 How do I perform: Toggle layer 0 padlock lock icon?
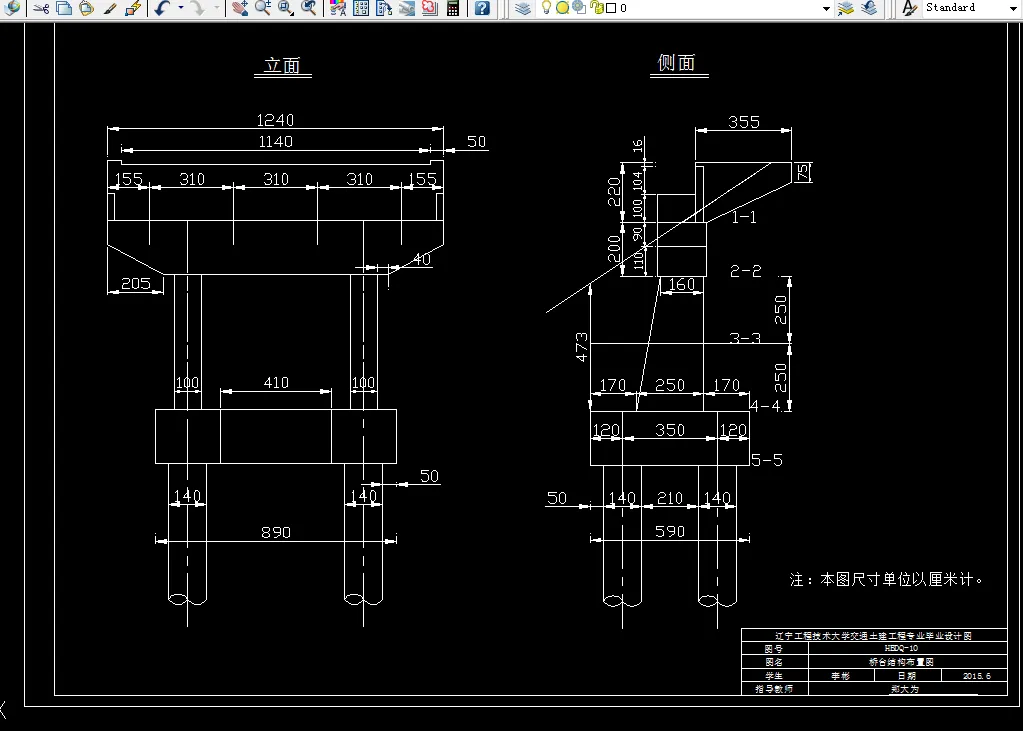pos(596,8)
